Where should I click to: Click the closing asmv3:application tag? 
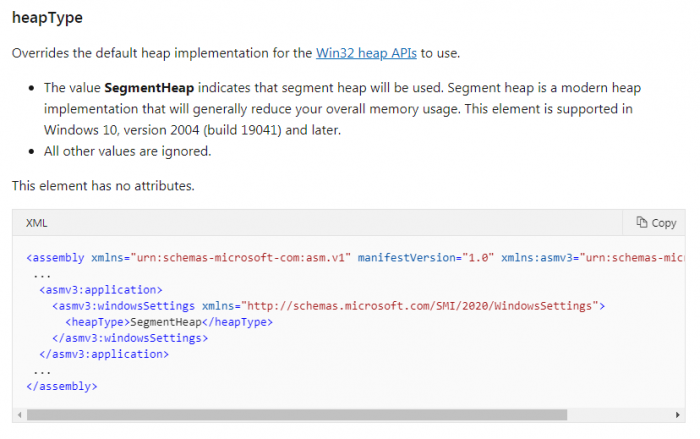point(104,354)
